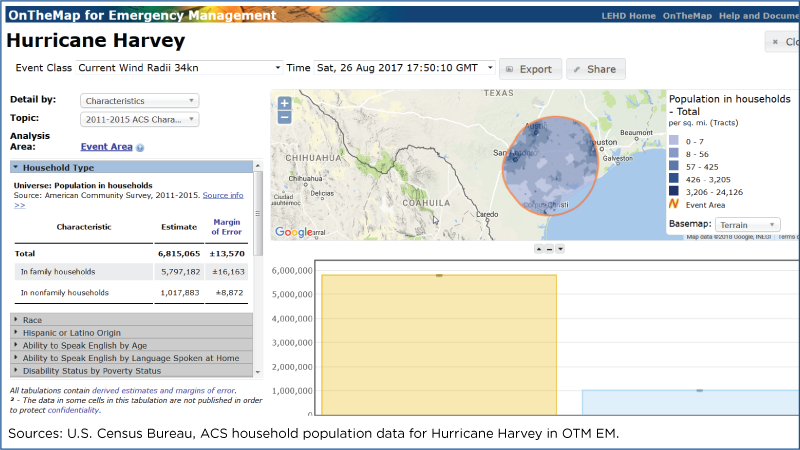Collapse the Household Type section
This screenshot has width=800, height=450.
point(131,167)
